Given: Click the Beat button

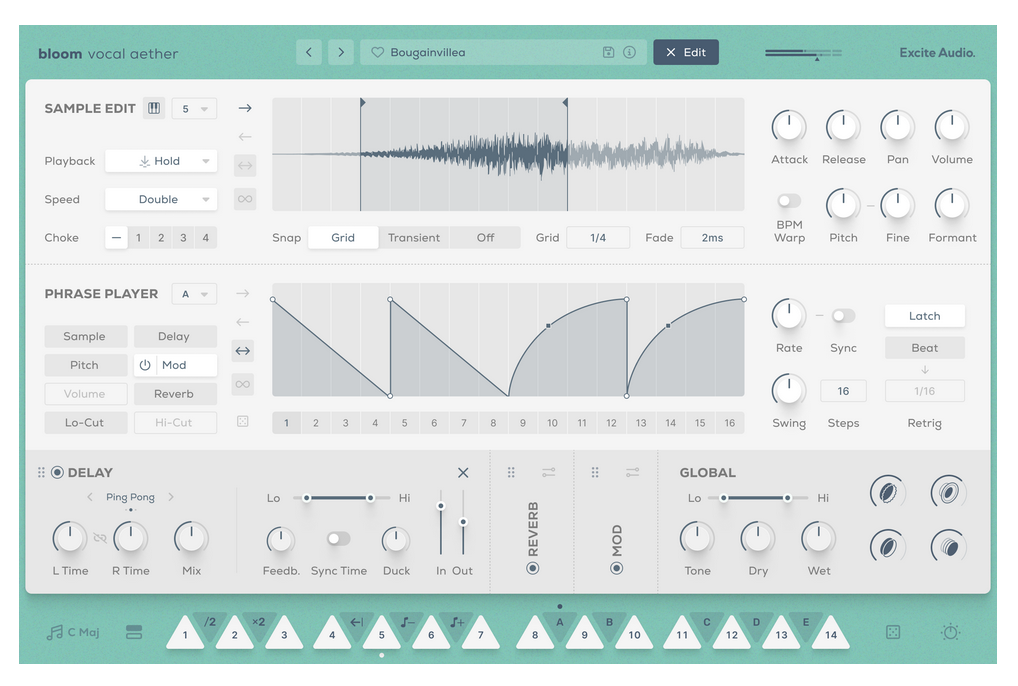Looking at the screenshot, I should point(925,348).
